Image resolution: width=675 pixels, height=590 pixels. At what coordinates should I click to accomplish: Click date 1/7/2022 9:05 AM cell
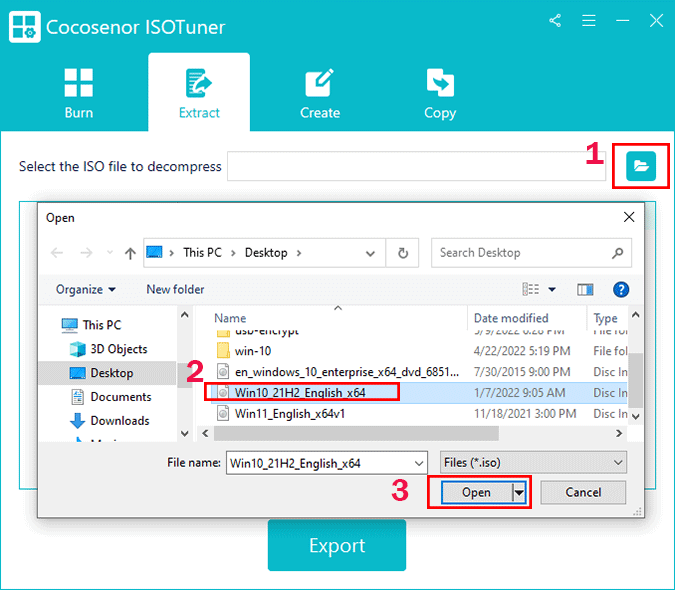[520, 393]
